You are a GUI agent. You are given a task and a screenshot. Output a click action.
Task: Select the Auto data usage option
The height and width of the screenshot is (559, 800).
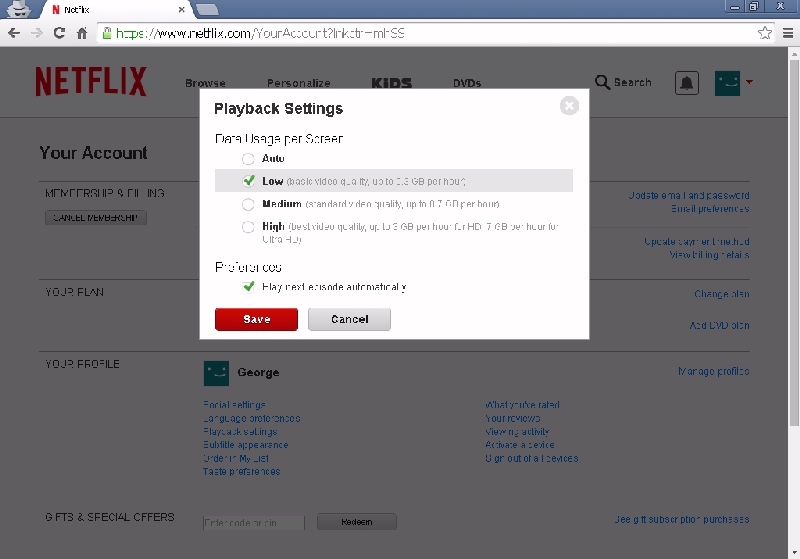tap(248, 159)
